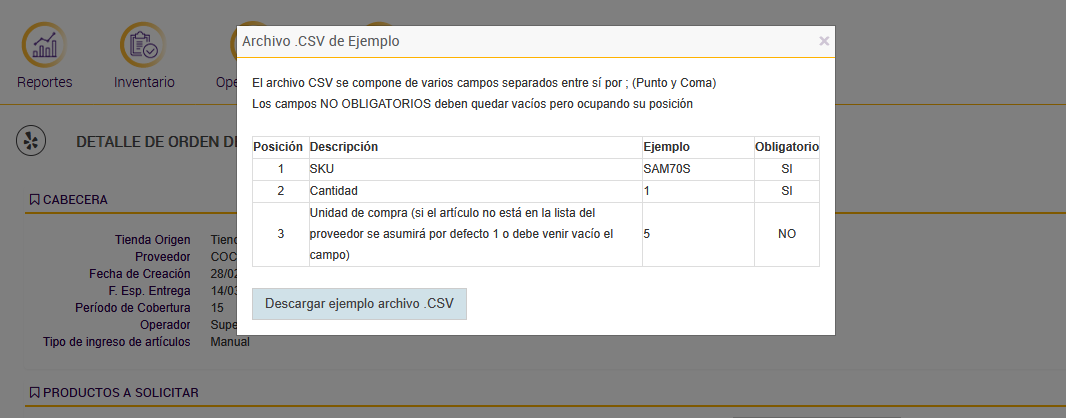
Task: Select the NO cell in Obligatorio column
Action: 786,234
